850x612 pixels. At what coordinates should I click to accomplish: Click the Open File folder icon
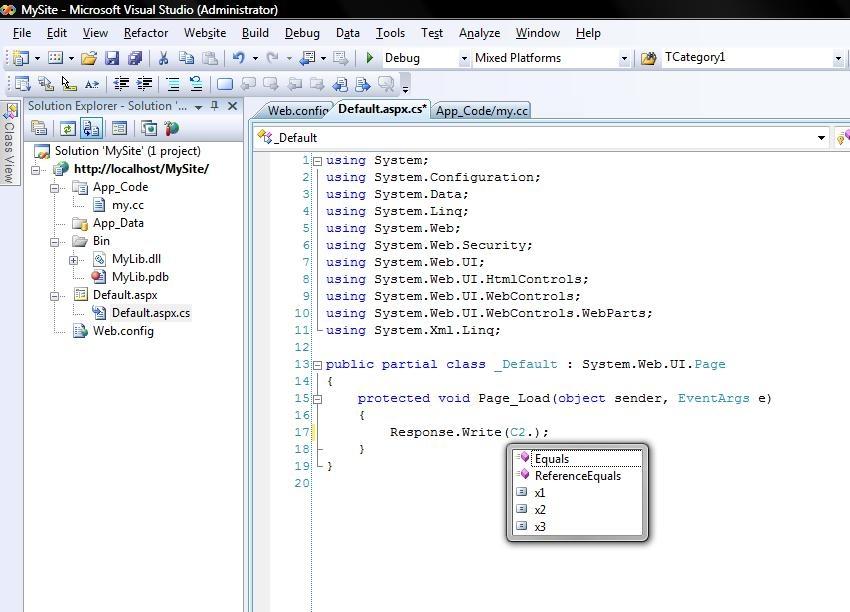click(89, 58)
